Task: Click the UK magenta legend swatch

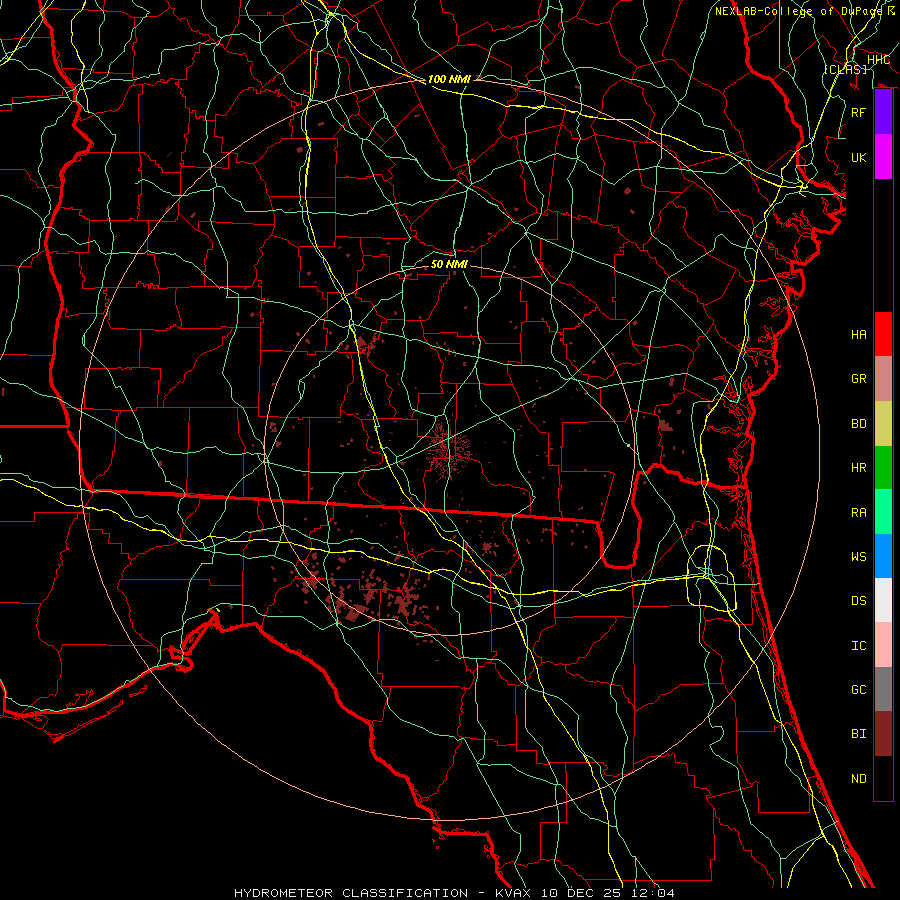Action: click(883, 157)
